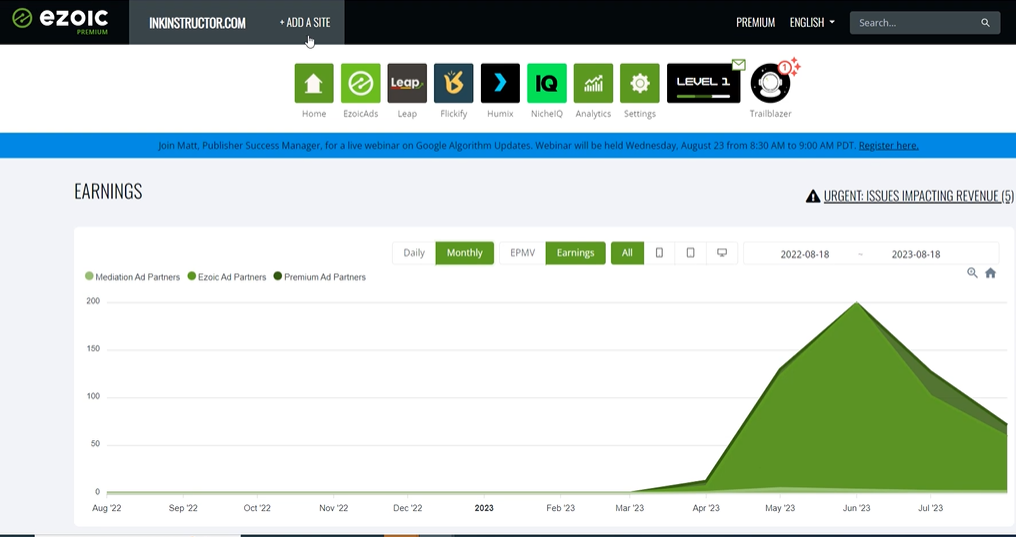Click the Jul '23 axis label

(930, 508)
